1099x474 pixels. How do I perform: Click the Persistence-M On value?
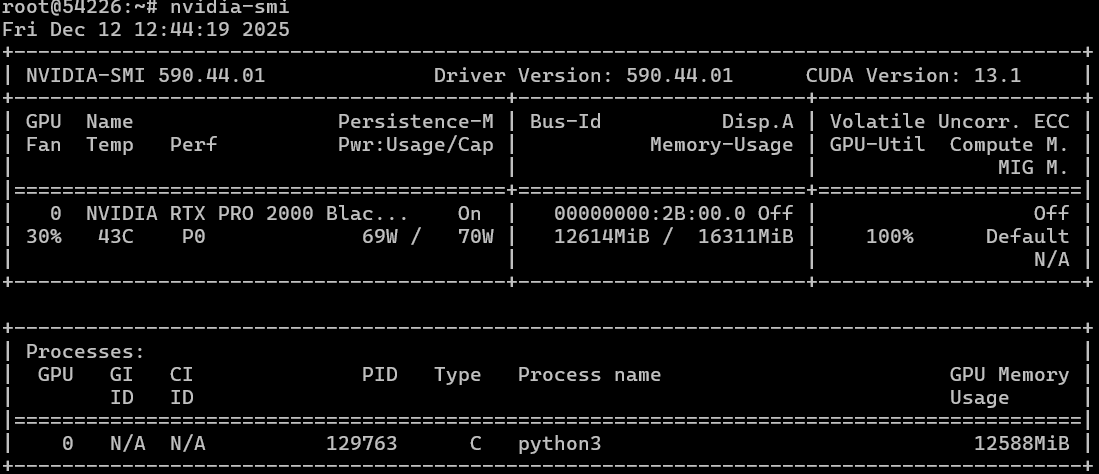click(469, 213)
